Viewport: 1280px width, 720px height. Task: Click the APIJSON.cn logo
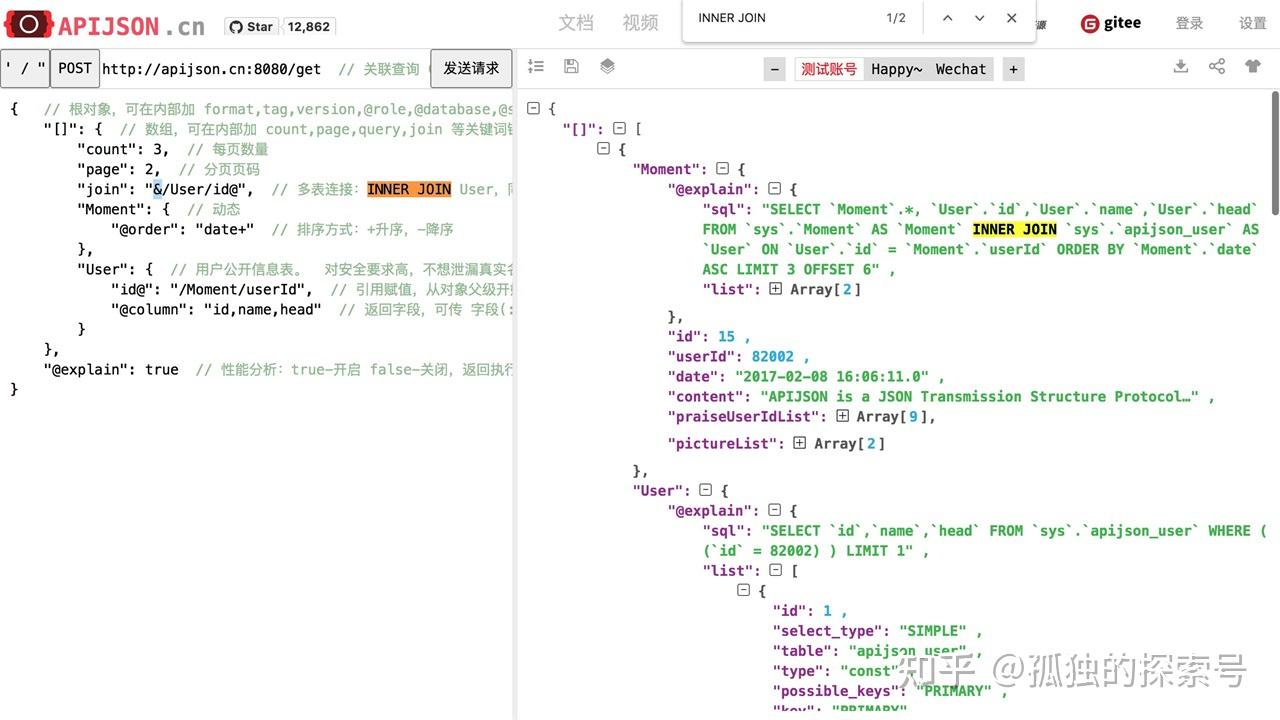tap(105, 26)
